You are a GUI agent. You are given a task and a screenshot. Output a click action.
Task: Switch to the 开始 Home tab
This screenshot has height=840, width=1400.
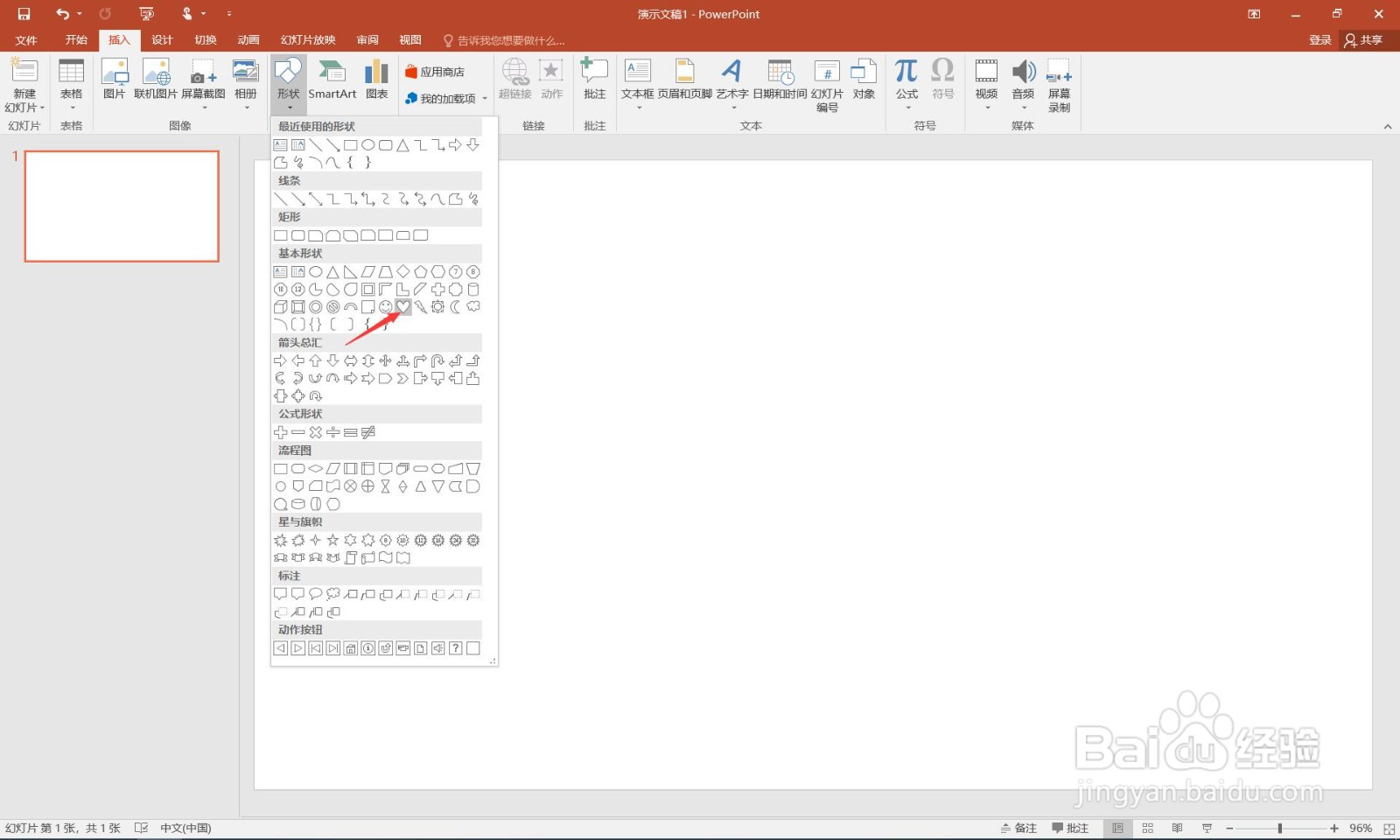pyautogui.click(x=76, y=40)
